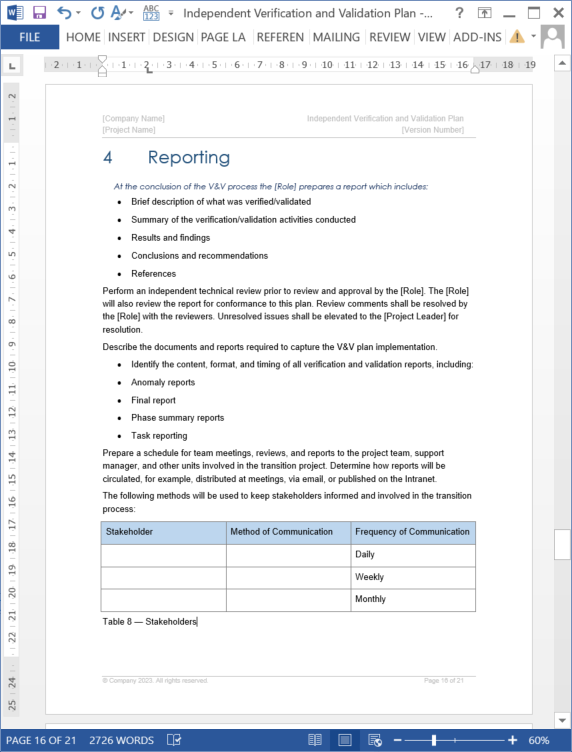Switch to the VIEW tab
This screenshot has height=752, width=572.
pyautogui.click(x=432, y=37)
